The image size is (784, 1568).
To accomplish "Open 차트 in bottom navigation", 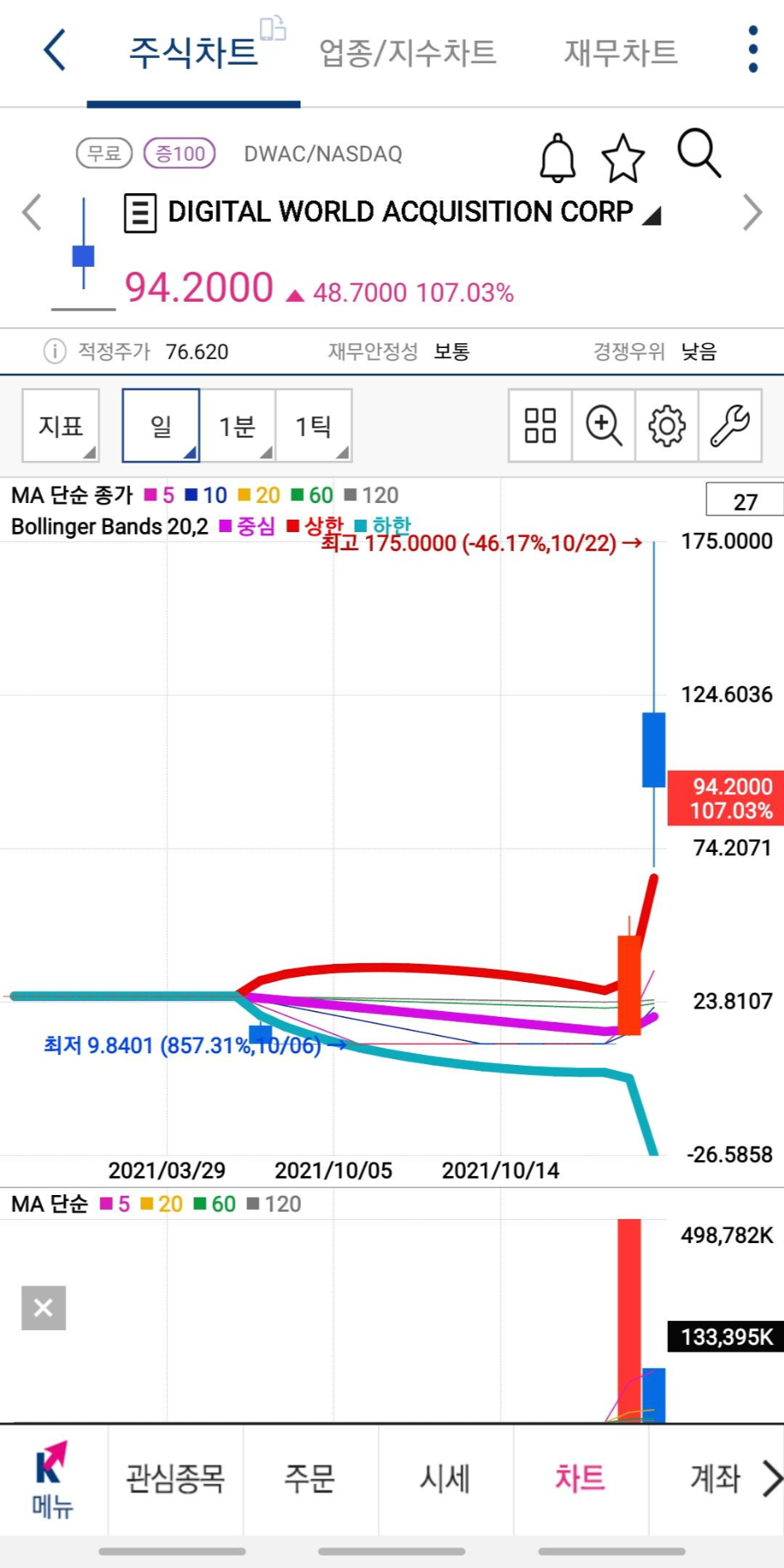I will pos(580,1479).
